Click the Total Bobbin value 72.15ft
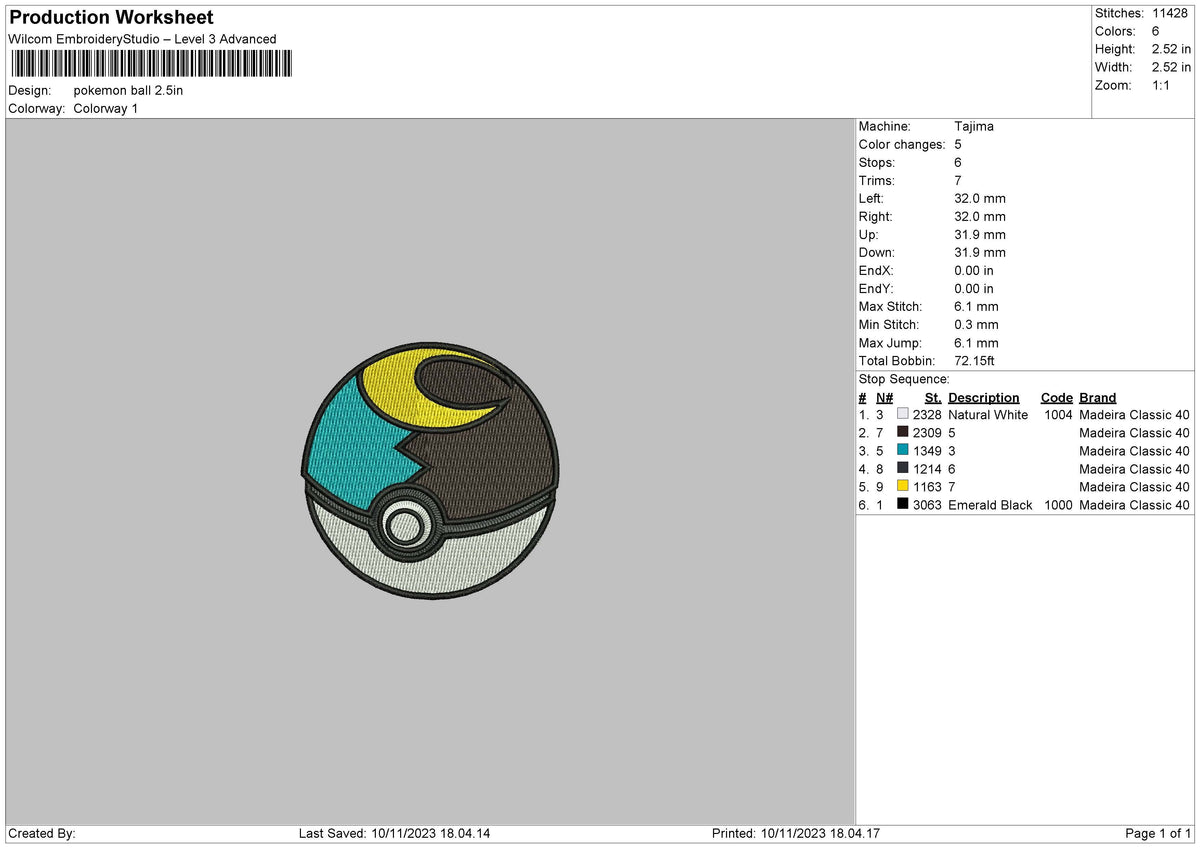 click(x=975, y=360)
